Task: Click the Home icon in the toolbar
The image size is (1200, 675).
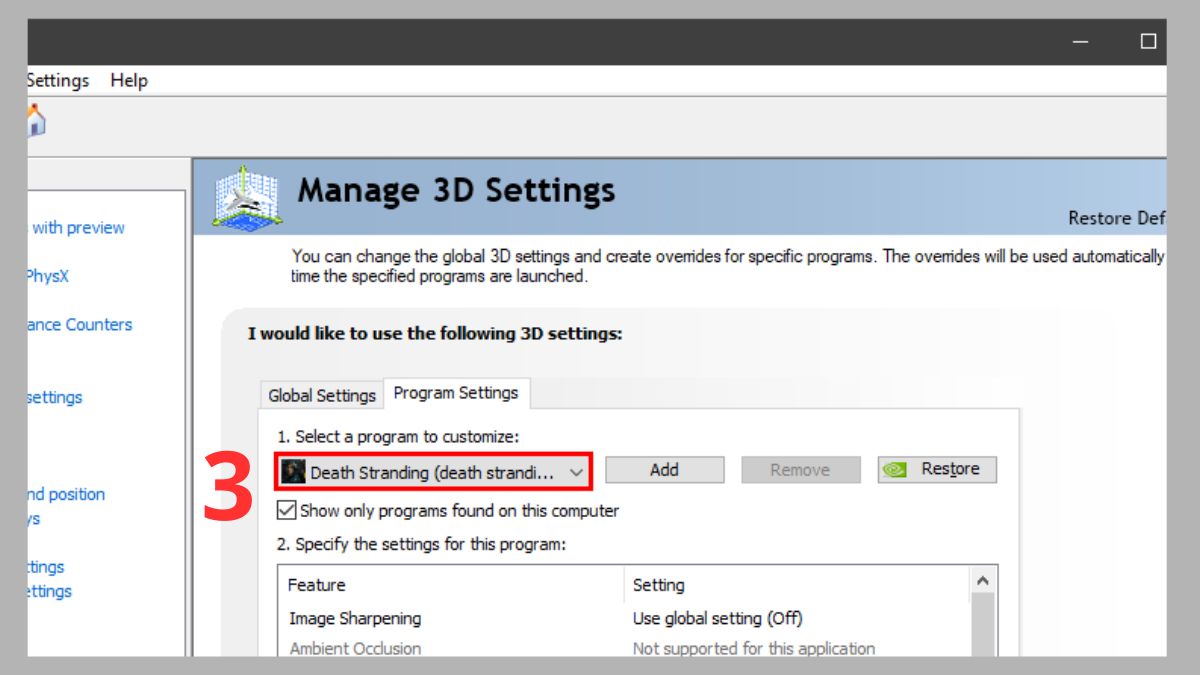Action: click(36, 123)
